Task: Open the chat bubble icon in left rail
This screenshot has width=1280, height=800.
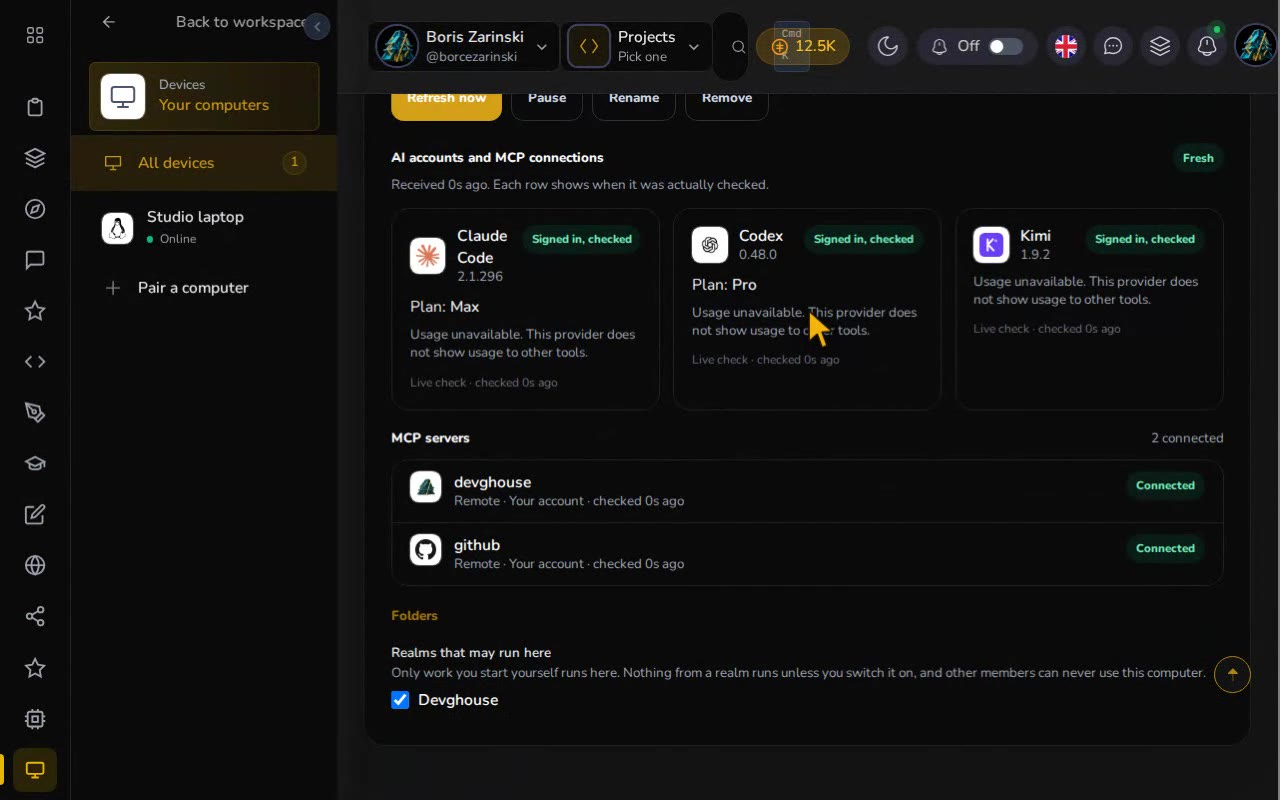Action: [x=35, y=260]
